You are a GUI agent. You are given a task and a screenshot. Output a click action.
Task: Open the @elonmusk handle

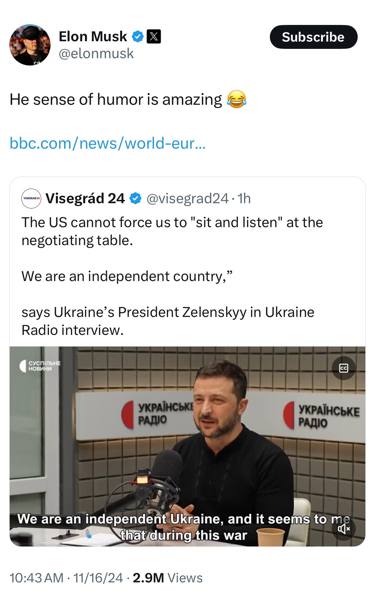96,54
